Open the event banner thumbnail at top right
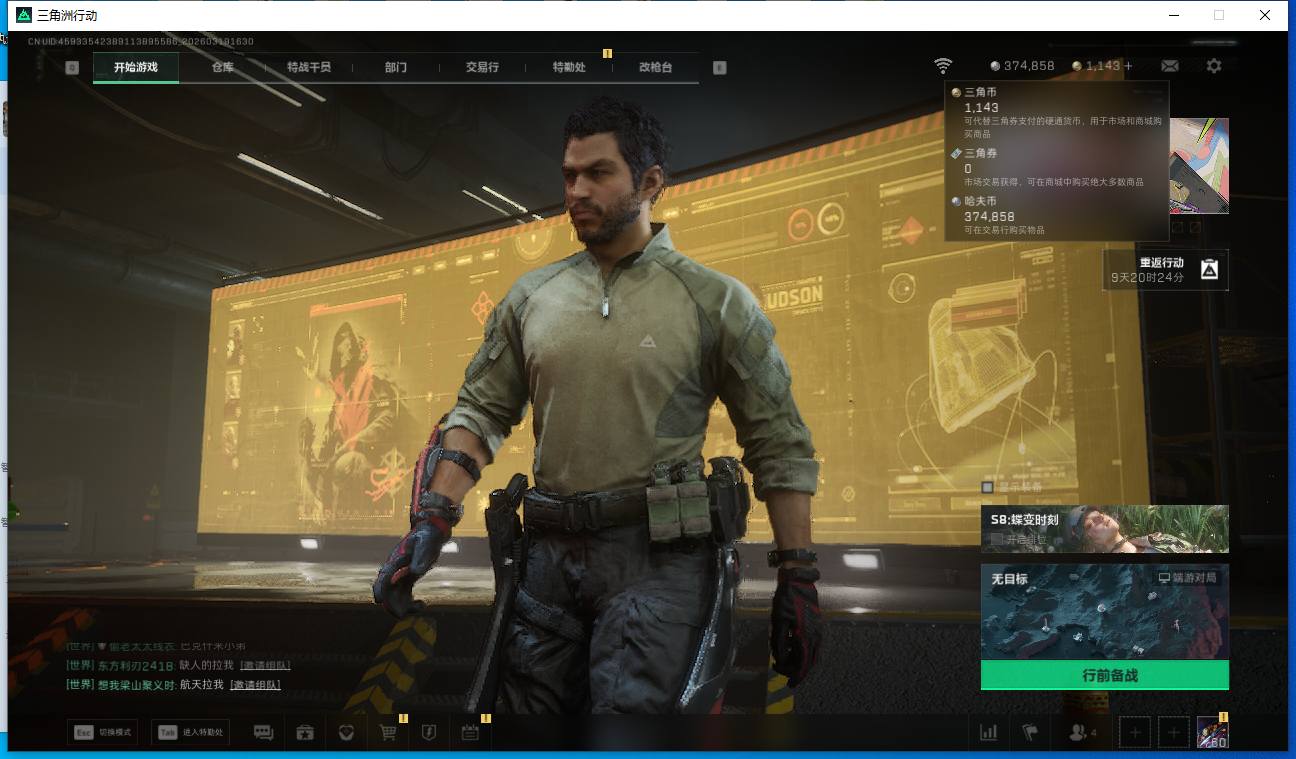 coord(1199,166)
